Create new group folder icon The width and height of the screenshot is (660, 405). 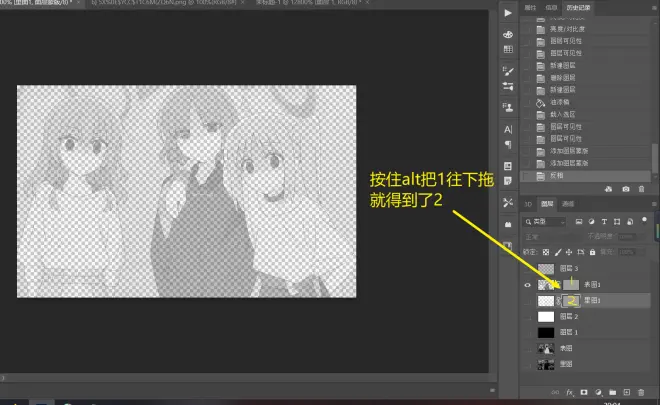[612, 392]
